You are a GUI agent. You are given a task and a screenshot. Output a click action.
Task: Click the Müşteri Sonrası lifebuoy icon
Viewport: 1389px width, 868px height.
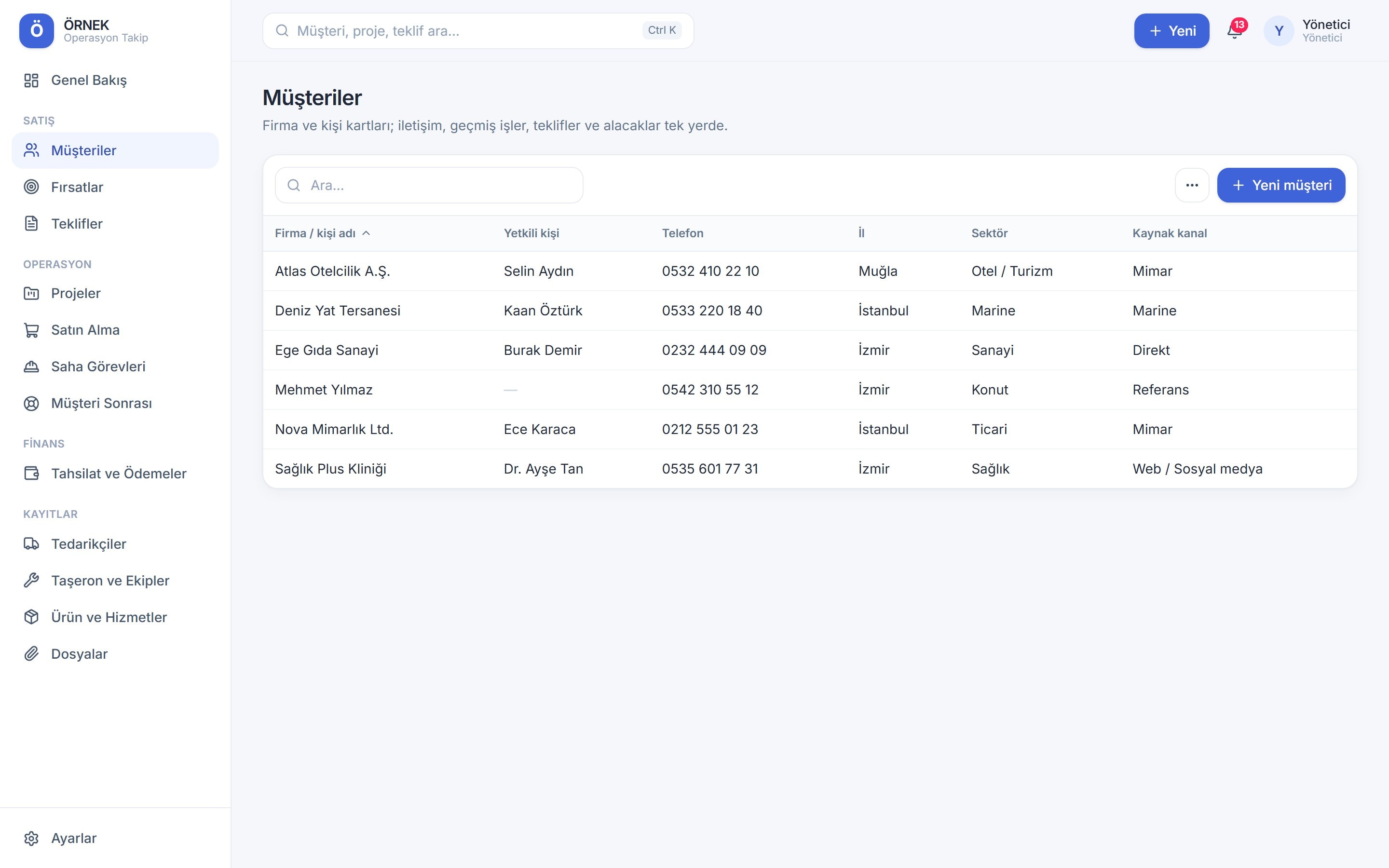pyautogui.click(x=31, y=404)
